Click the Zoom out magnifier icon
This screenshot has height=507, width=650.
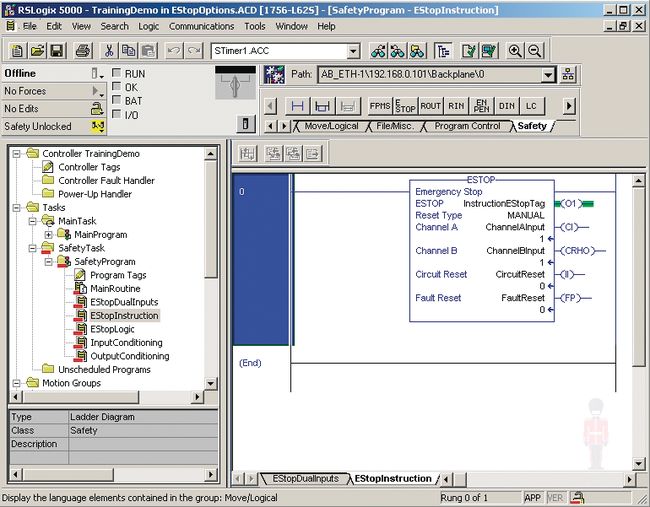(534, 51)
